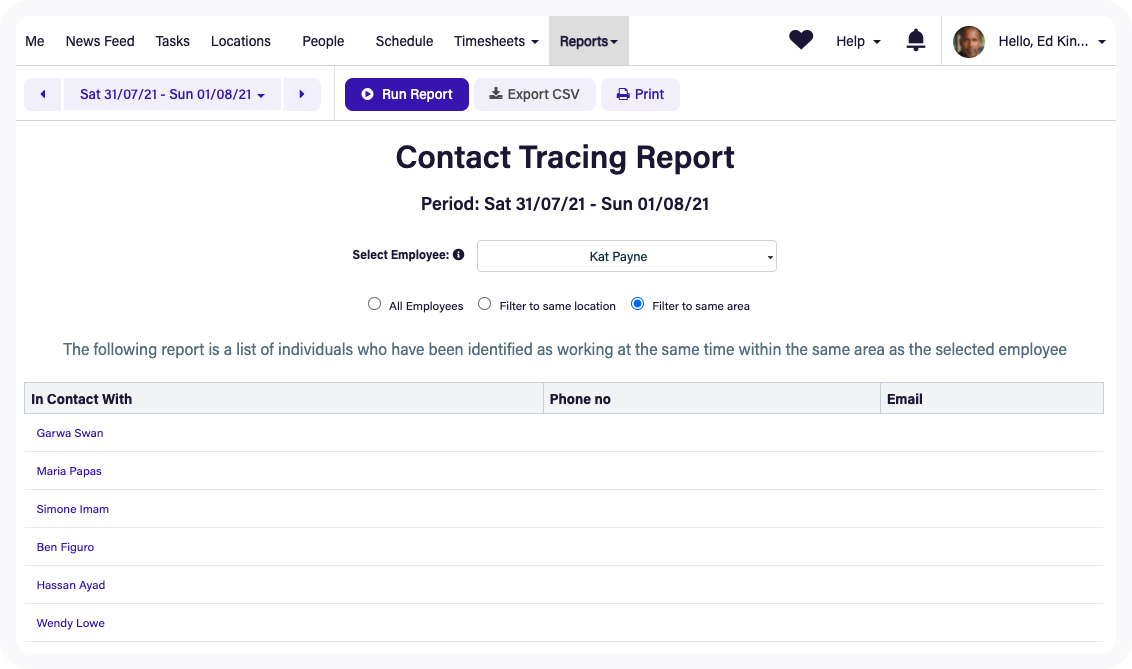Click the favorites heart icon
This screenshot has height=669, width=1132.
801,39
